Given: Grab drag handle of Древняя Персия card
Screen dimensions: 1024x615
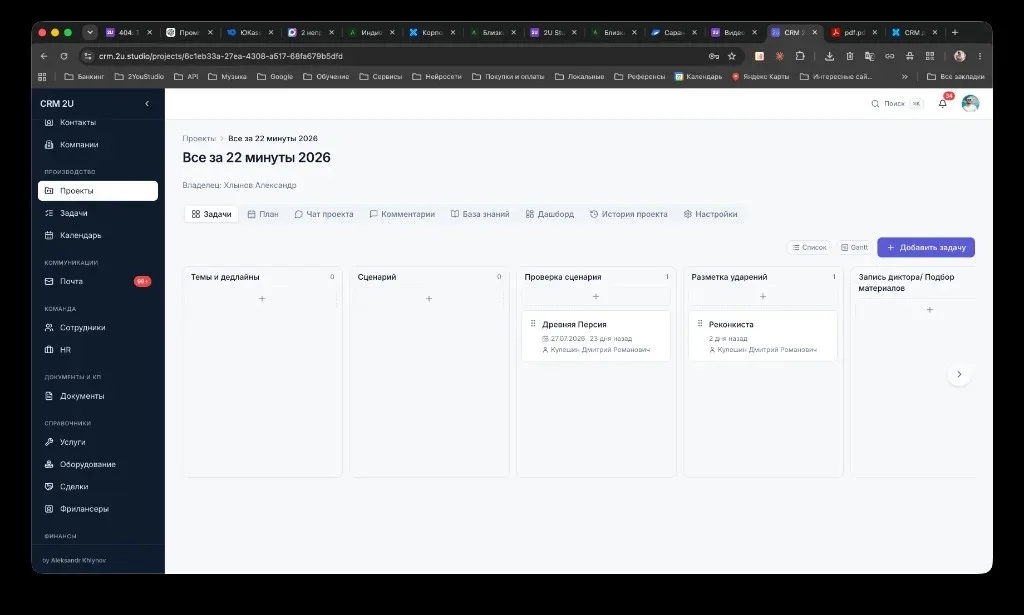Looking at the screenshot, I should point(533,324).
